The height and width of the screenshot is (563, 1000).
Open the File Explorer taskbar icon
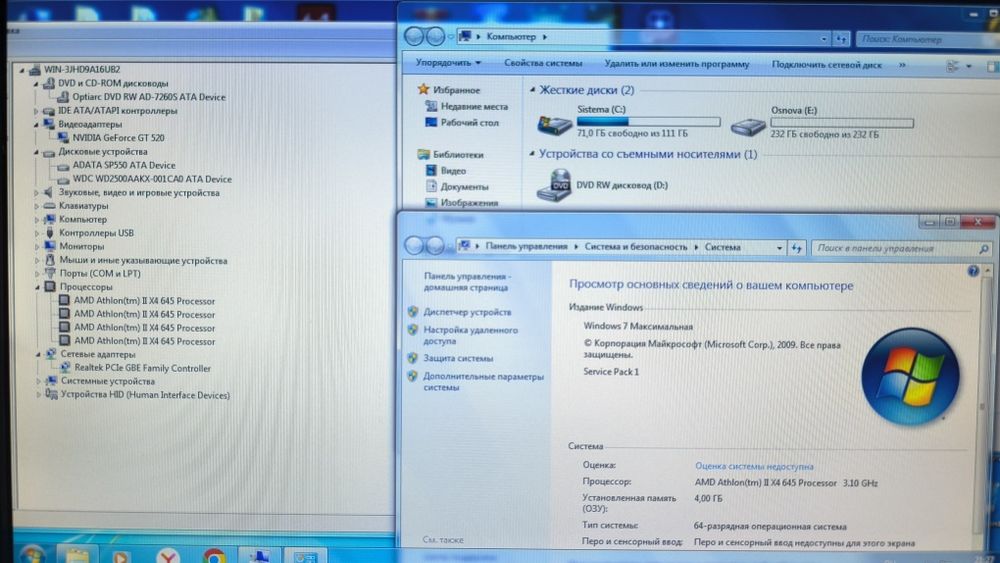[x=77, y=556]
